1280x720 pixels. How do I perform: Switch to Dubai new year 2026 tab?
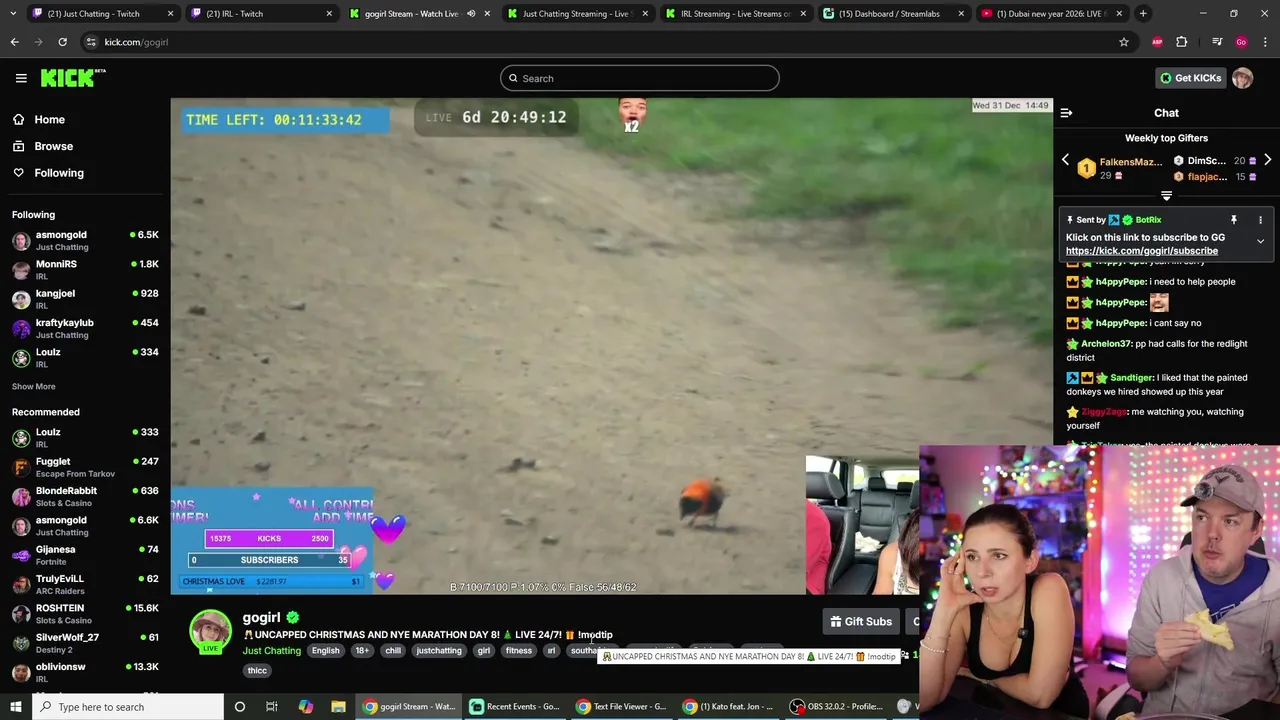[1050, 14]
